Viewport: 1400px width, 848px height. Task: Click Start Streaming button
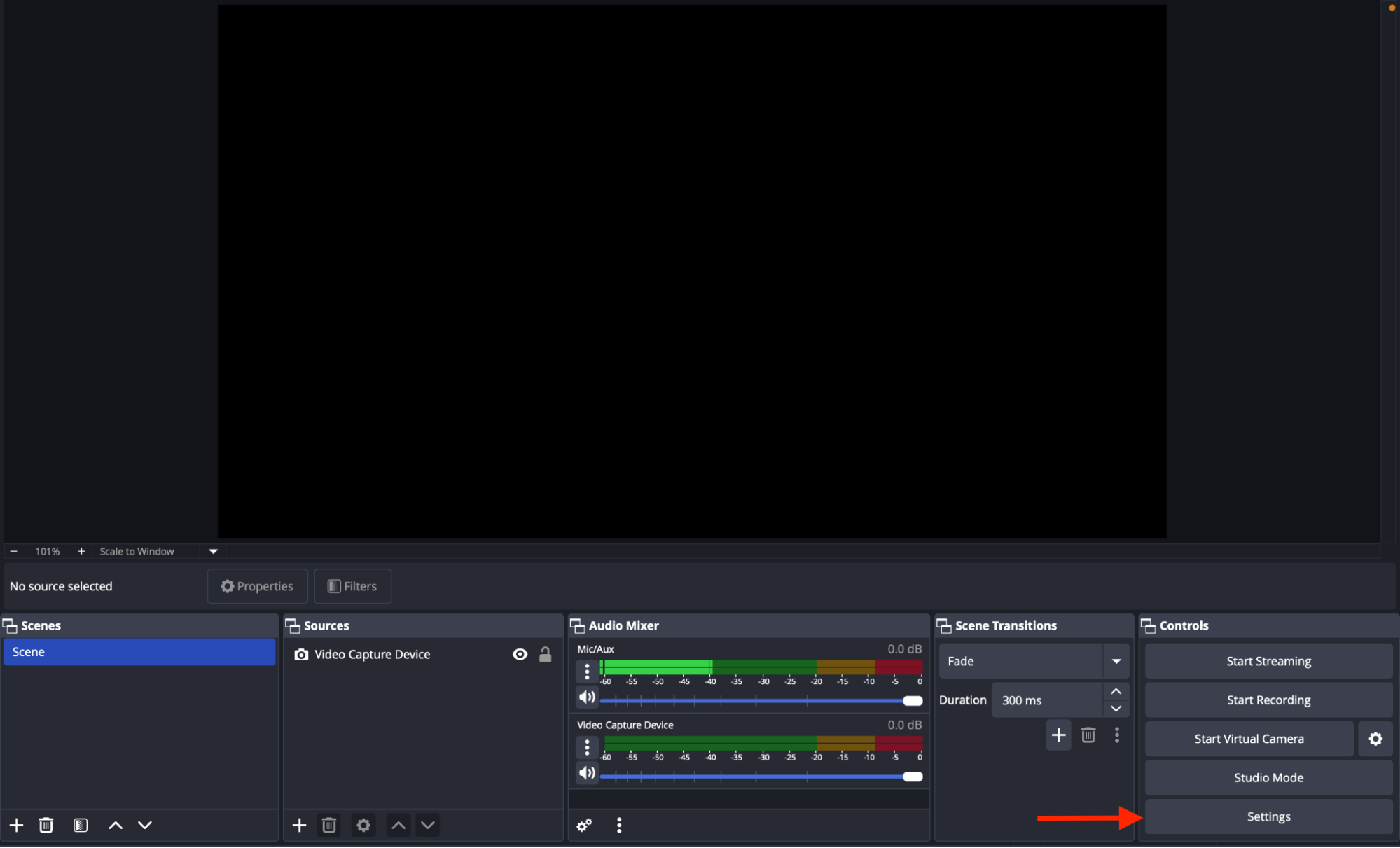(1268, 661)
